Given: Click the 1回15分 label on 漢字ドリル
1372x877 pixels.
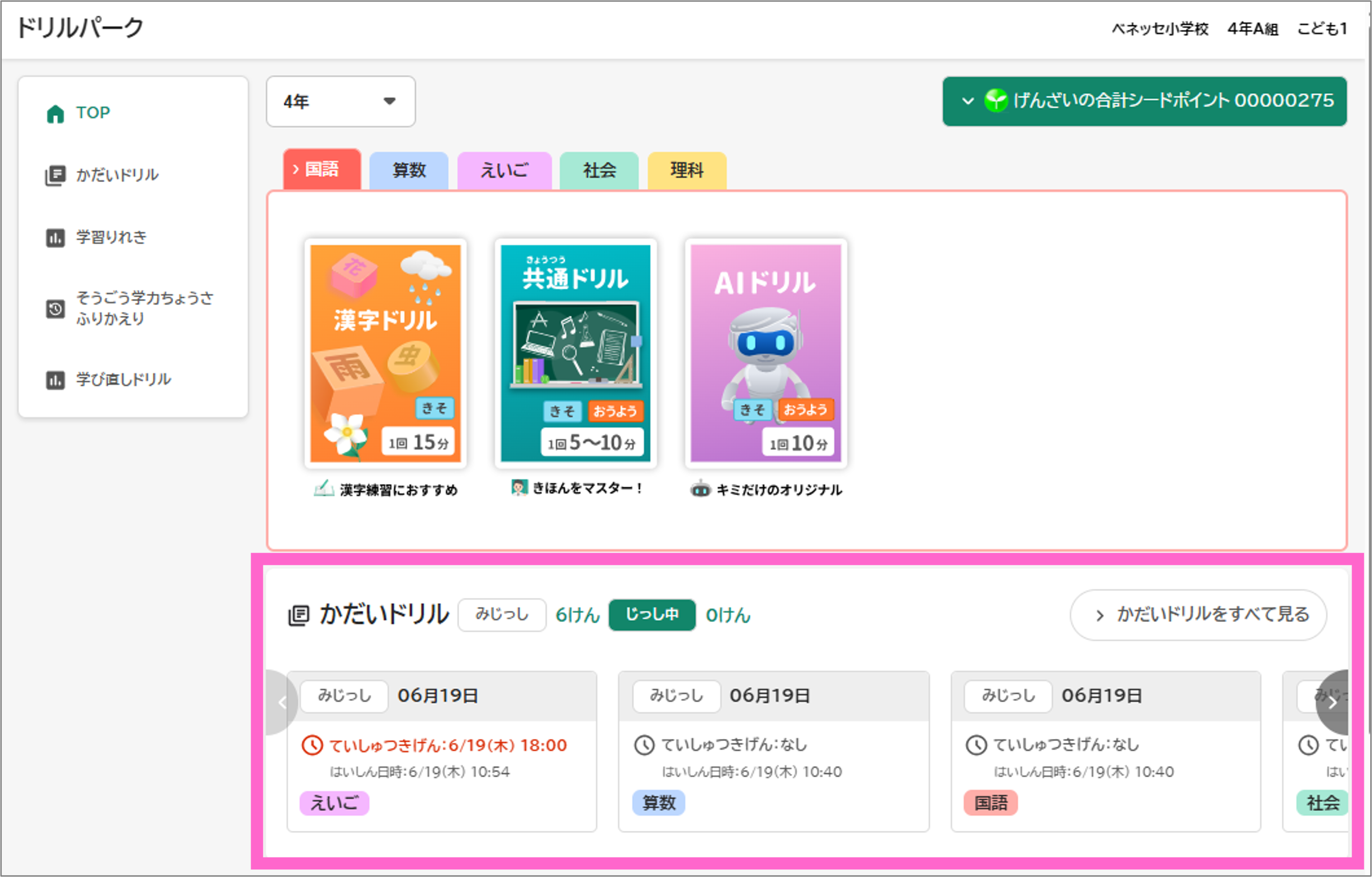Looking at the screenshot, I should (418, 442).
